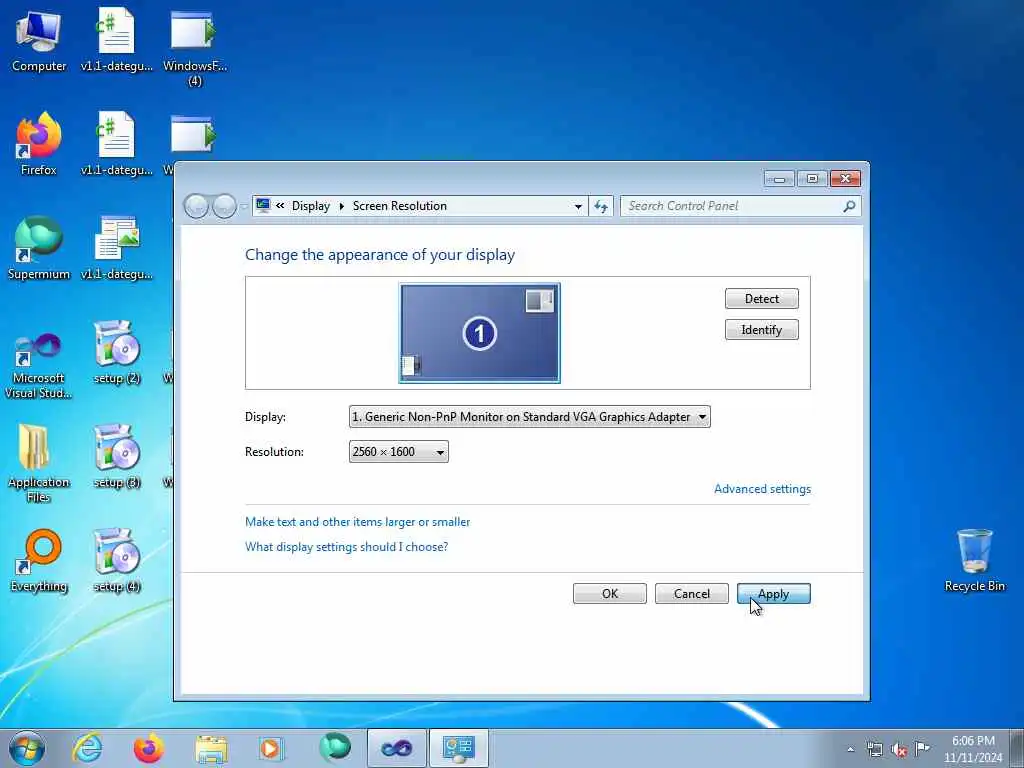Click the Apply button
This screenshot has width=1024, height=768.
pyautogui.click(x=774, y=594)
